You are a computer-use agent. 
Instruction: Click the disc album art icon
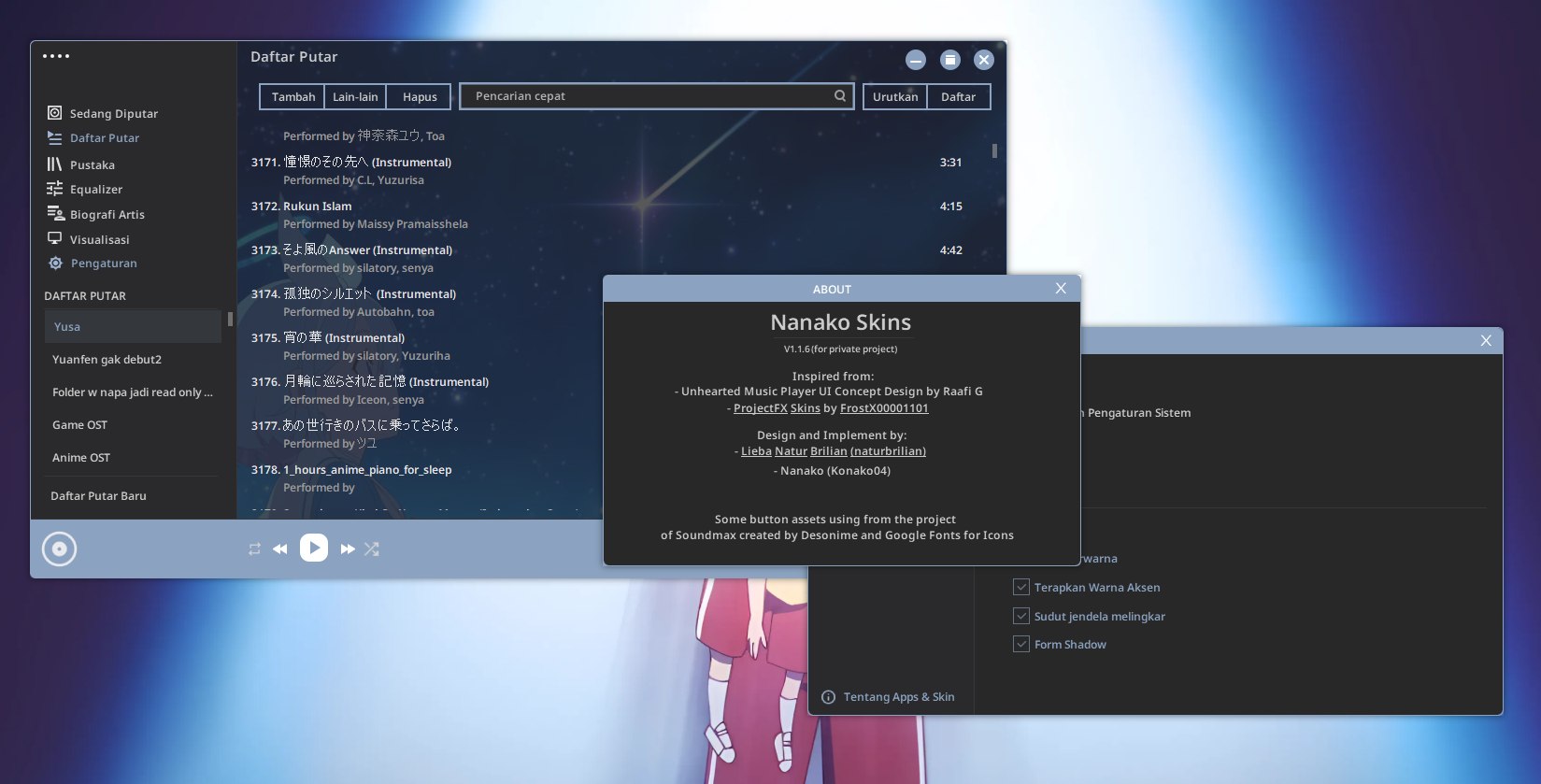[59, 549]
